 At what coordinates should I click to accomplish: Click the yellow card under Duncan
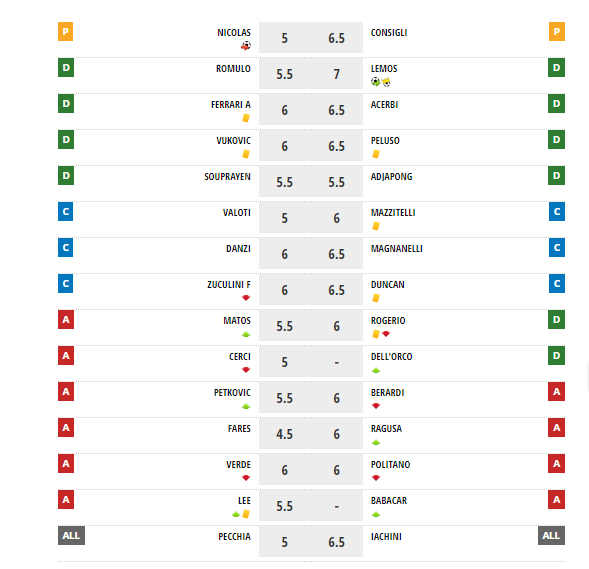(x=376, y=298)
